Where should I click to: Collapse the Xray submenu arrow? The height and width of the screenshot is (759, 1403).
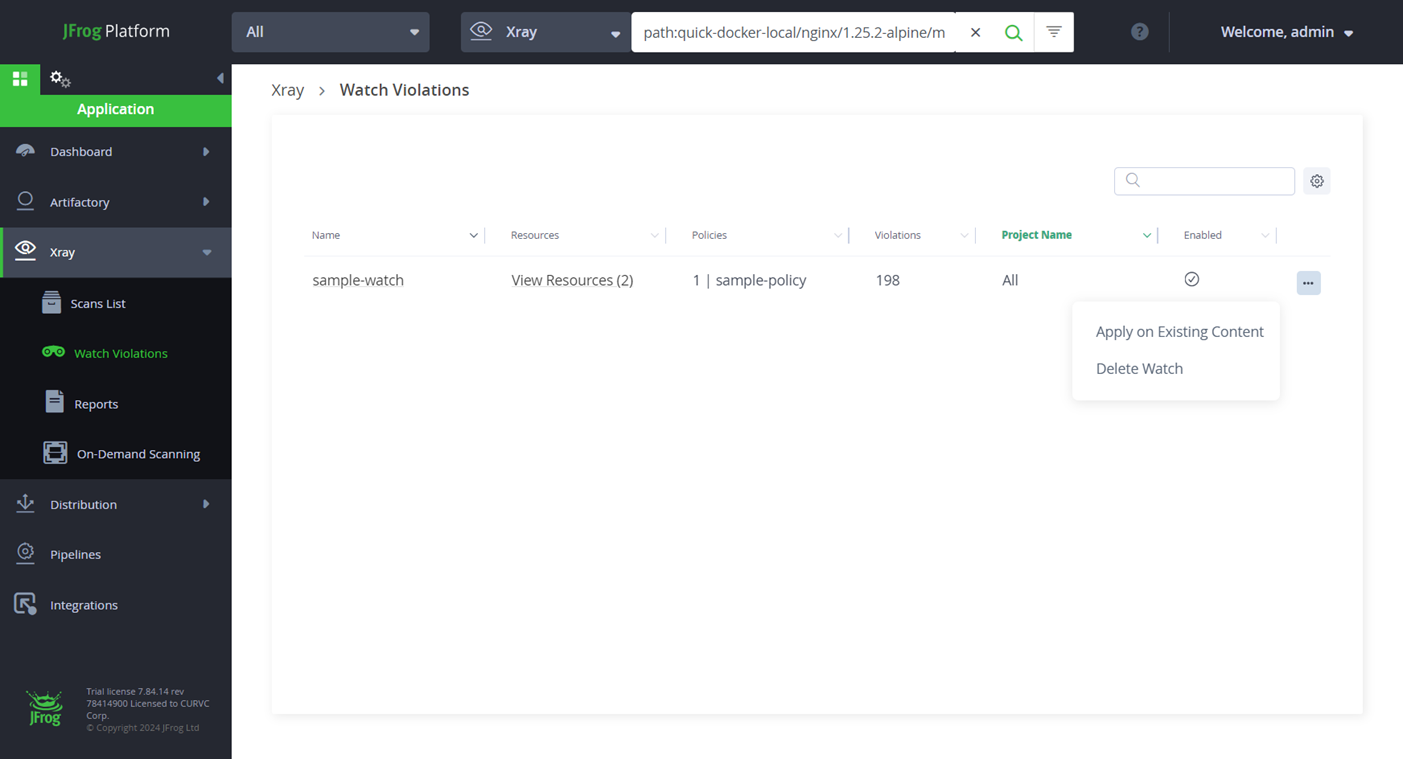(207, 252)
